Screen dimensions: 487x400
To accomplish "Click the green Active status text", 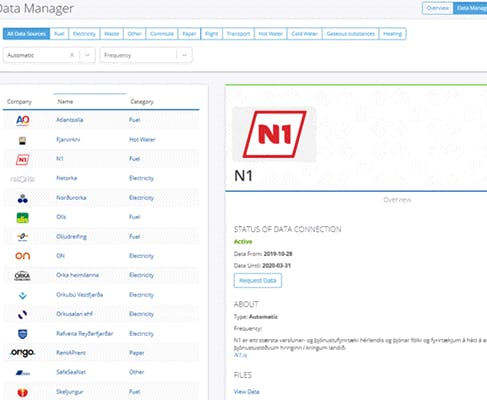I will click(243, 242).
